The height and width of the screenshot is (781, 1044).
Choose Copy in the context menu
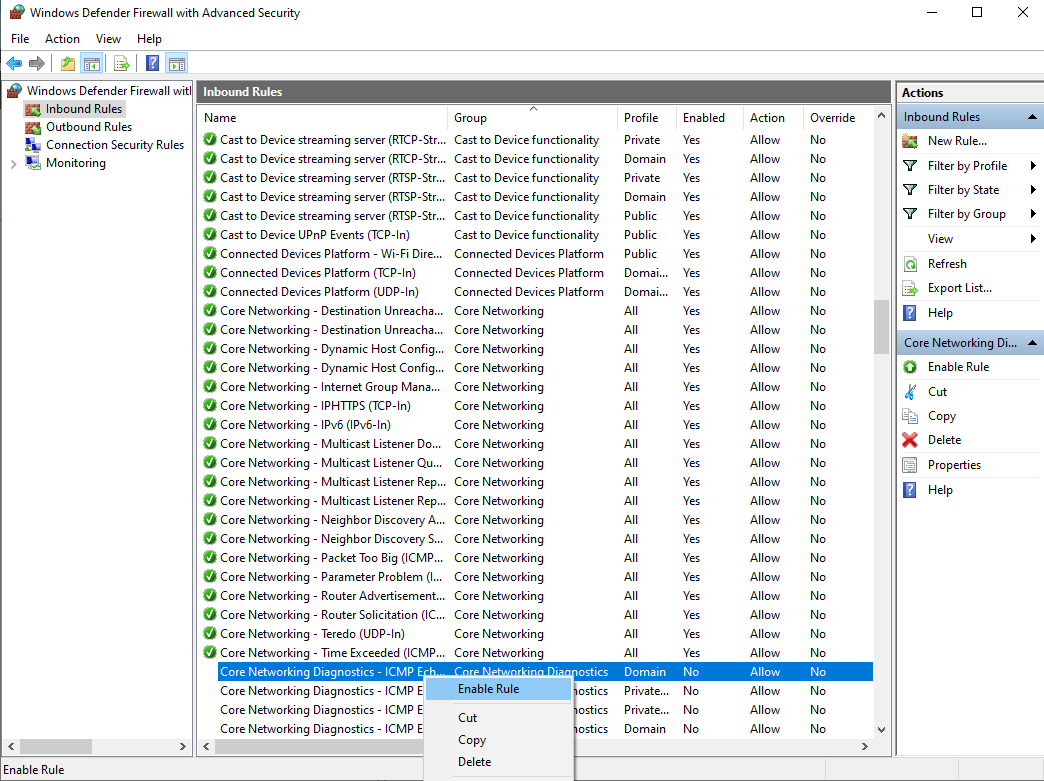pos(497,740)
